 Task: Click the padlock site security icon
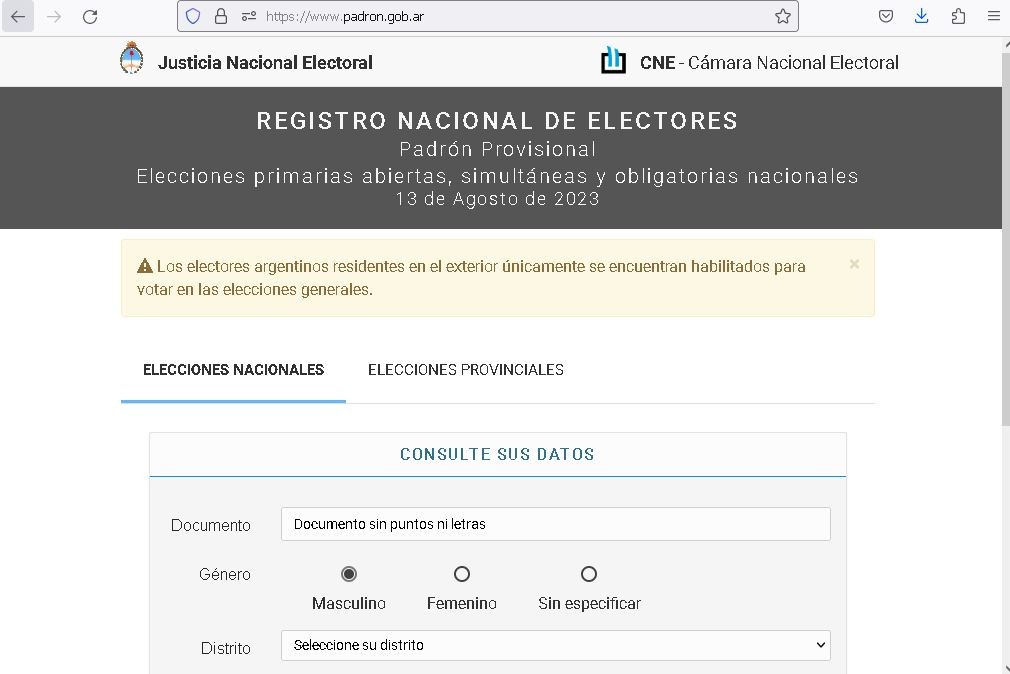pyautogui.click(x=221, y=16)
